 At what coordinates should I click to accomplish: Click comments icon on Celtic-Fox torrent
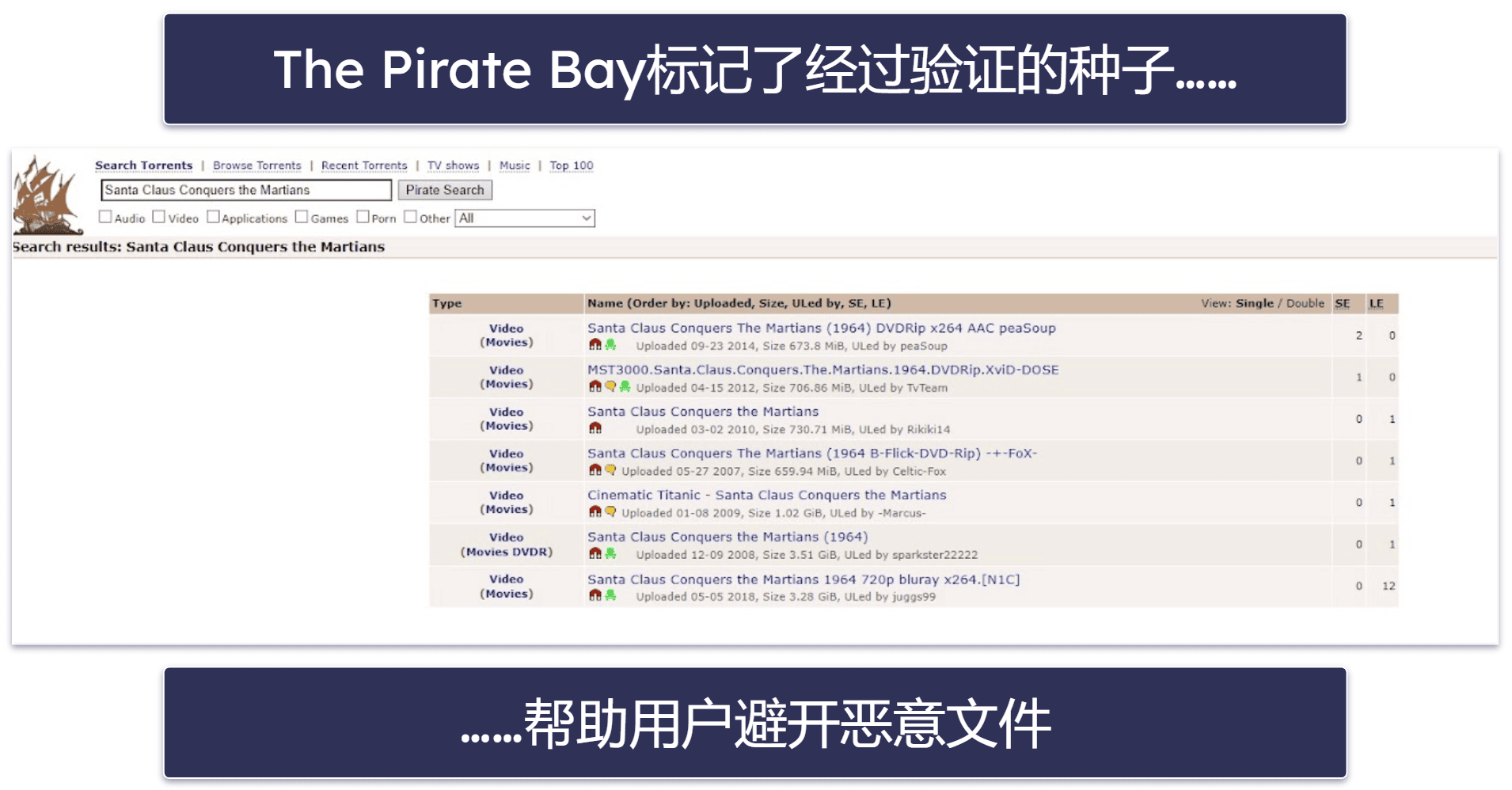click(610, 470)
